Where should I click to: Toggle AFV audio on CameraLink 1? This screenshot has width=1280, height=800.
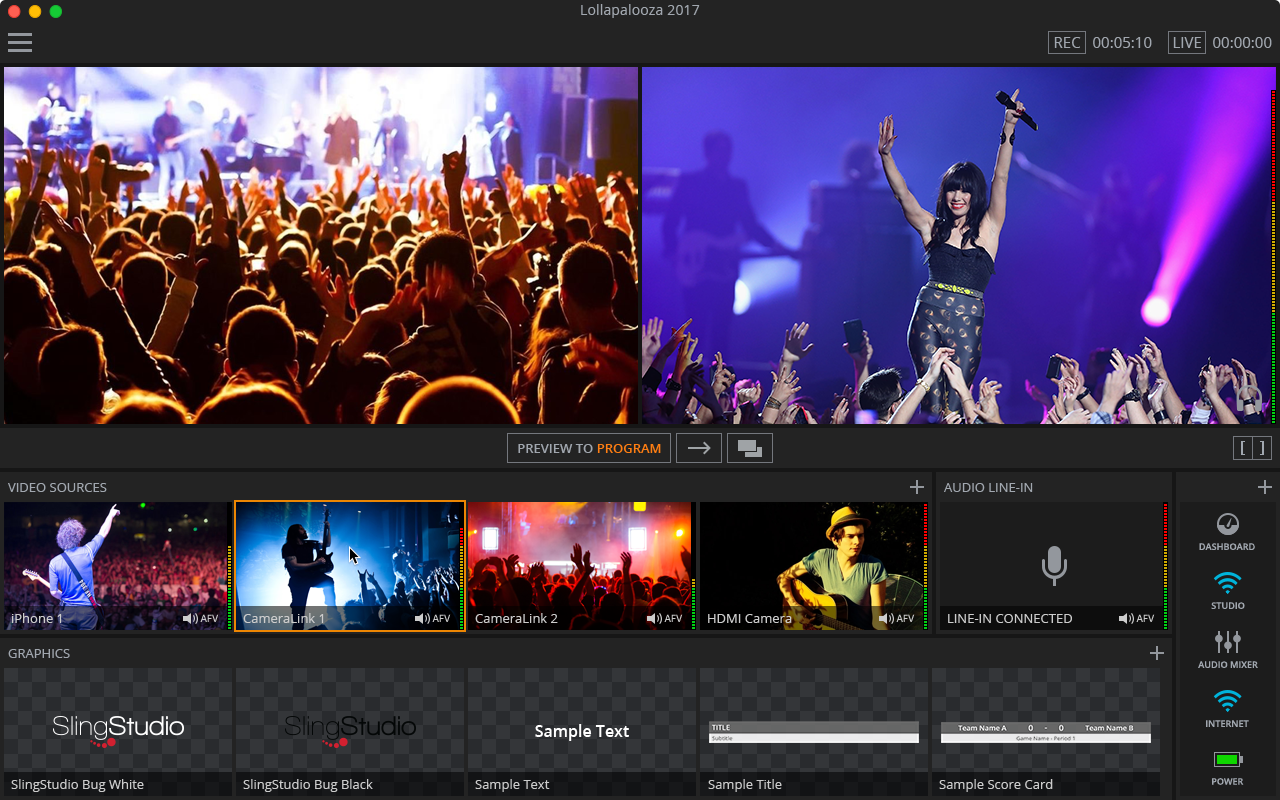click(x=432, y=619)
